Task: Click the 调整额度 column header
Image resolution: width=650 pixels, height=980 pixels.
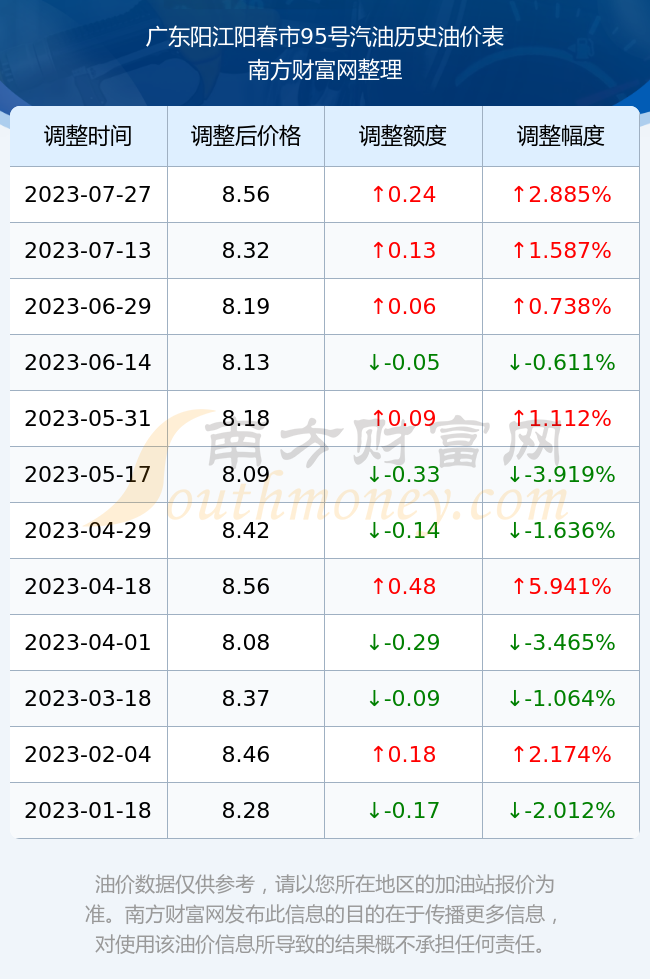Action: pyautogui.click(x=403, y=136)
